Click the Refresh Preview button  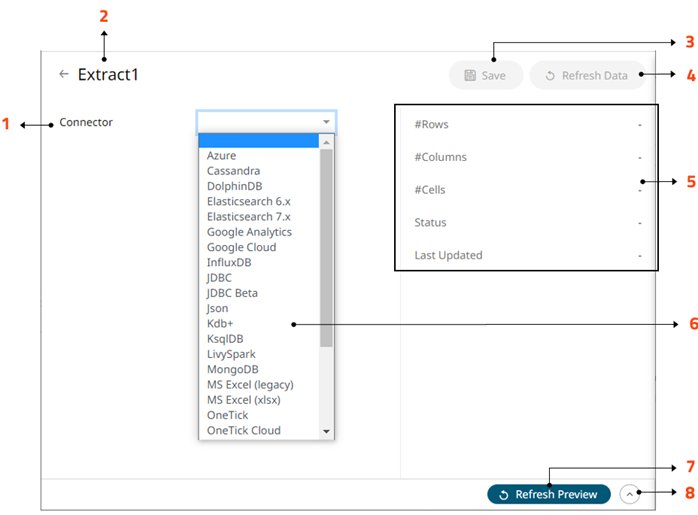[x=549, y=494]
